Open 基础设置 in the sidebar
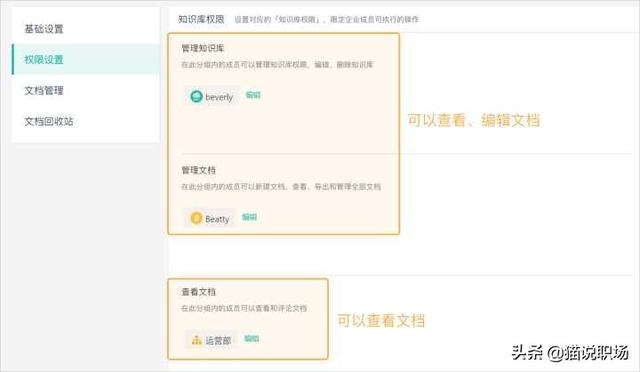This screenshot has width=640, height=372. point(44,29)
